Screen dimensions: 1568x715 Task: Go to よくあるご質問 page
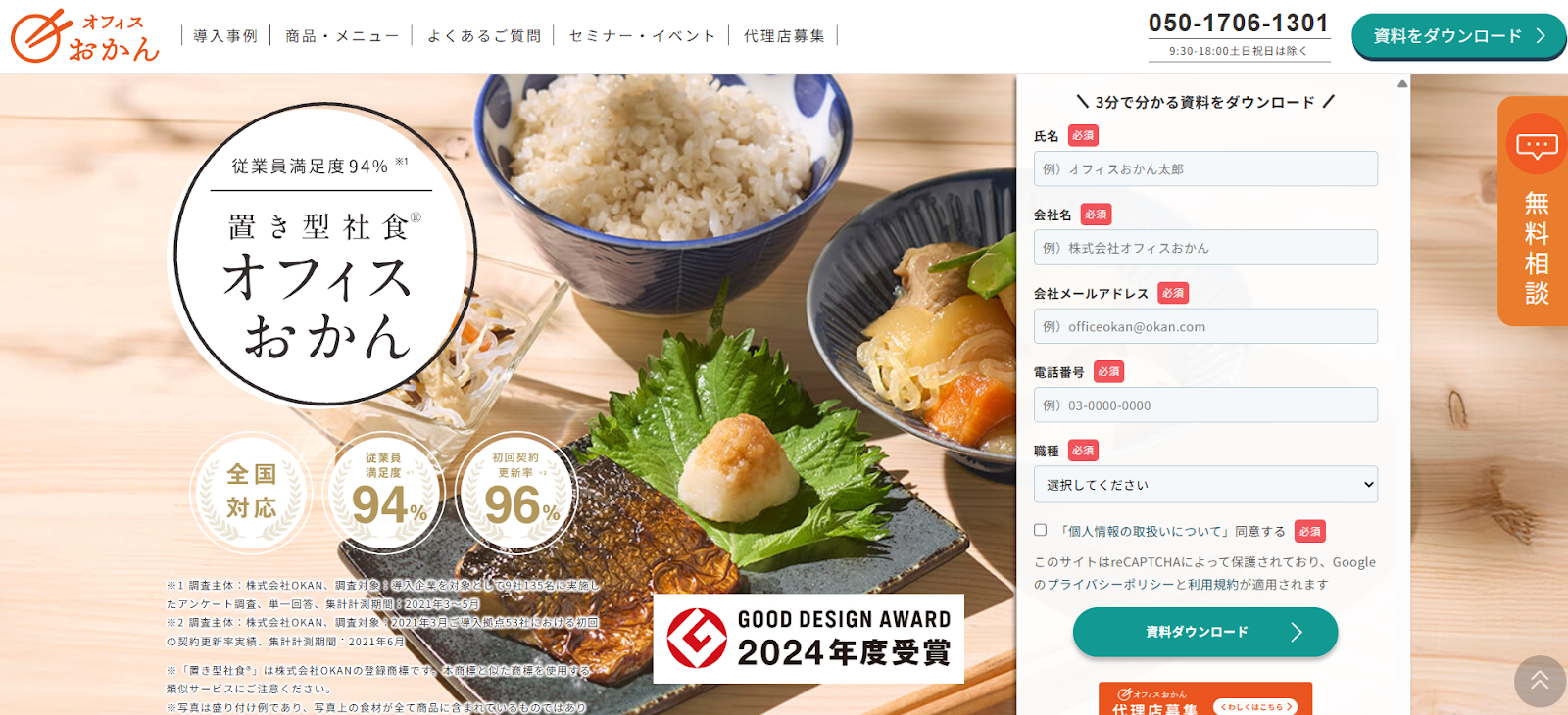pos(484,36)
